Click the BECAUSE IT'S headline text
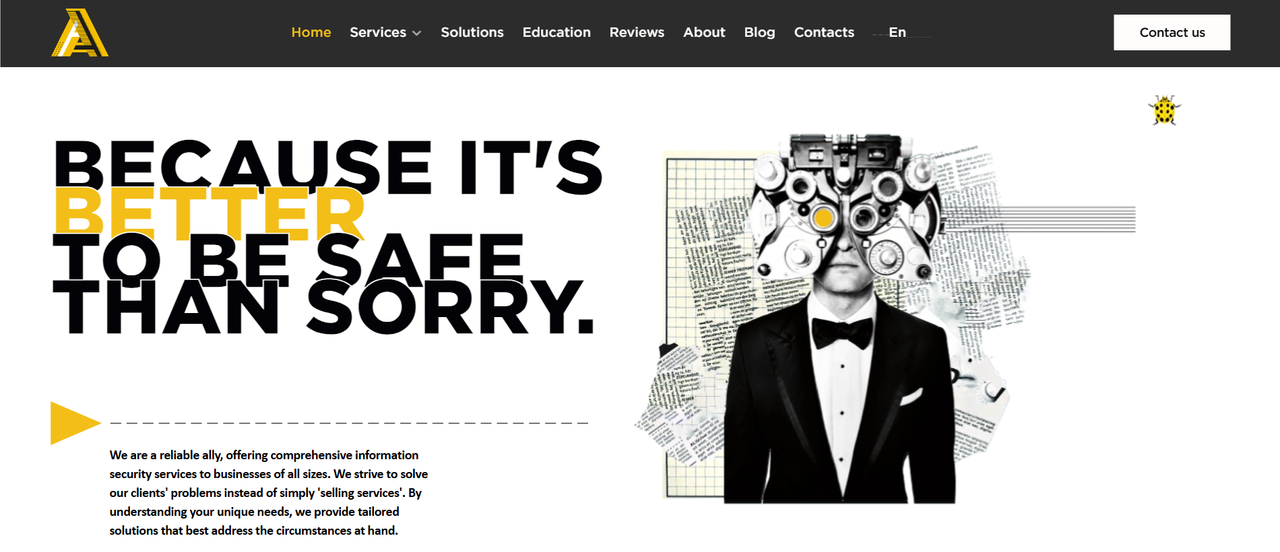The width and height of the screenshot is (1280, 552). point(327,165)
